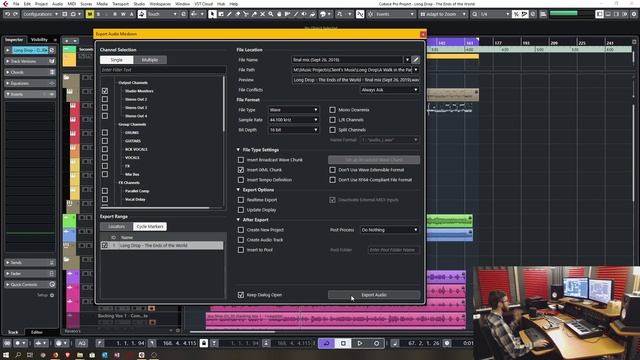The height and width of the screenshot is (360, 640).
Task: Click the channel filter text field
Action: [162, 70]
